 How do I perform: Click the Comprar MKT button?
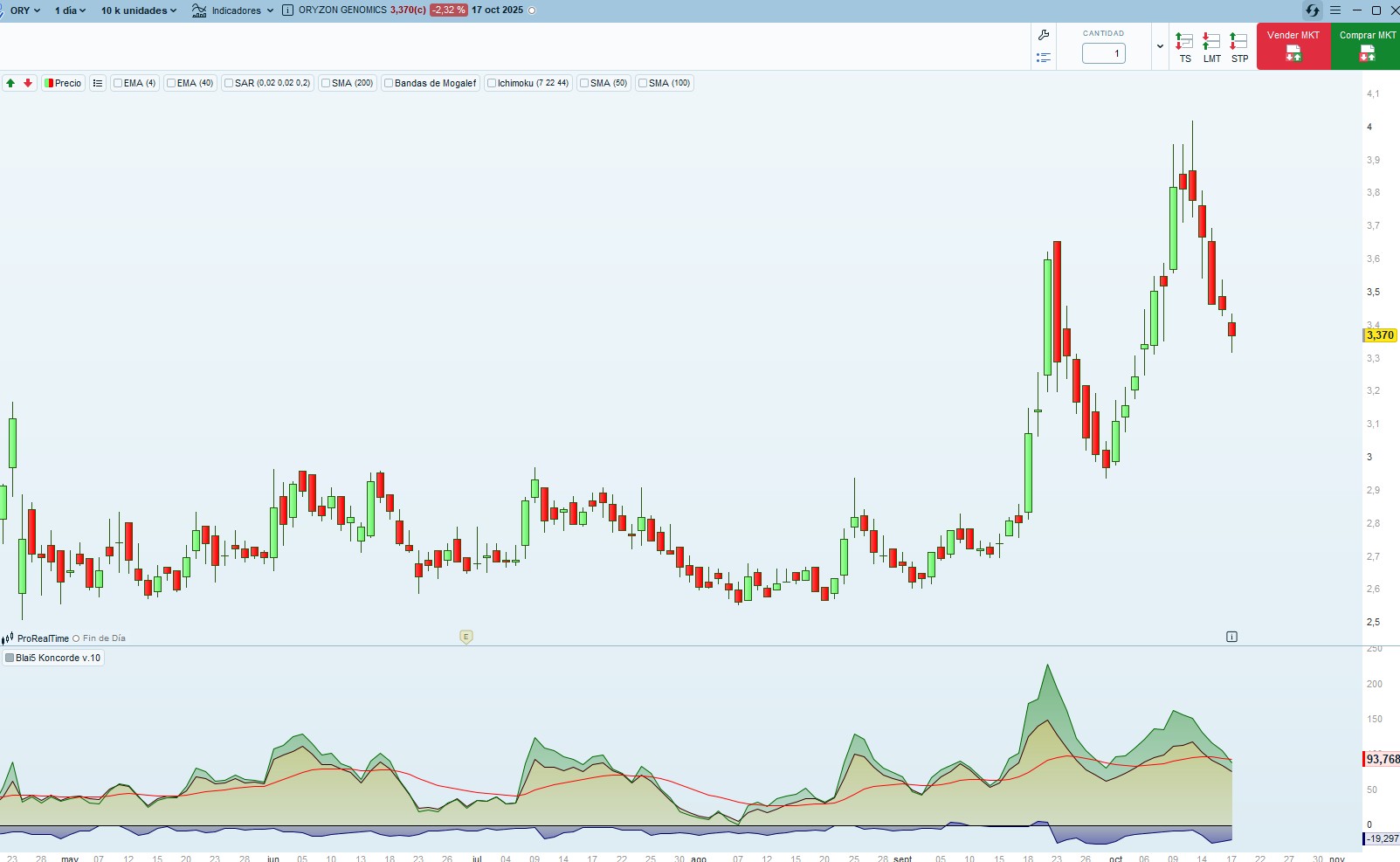(x=1365, y=44)
